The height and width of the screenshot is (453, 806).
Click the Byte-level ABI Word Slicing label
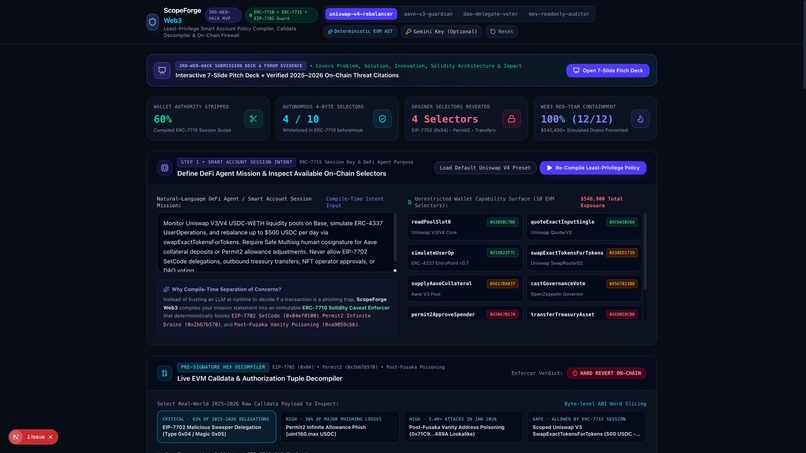[605, 404]
